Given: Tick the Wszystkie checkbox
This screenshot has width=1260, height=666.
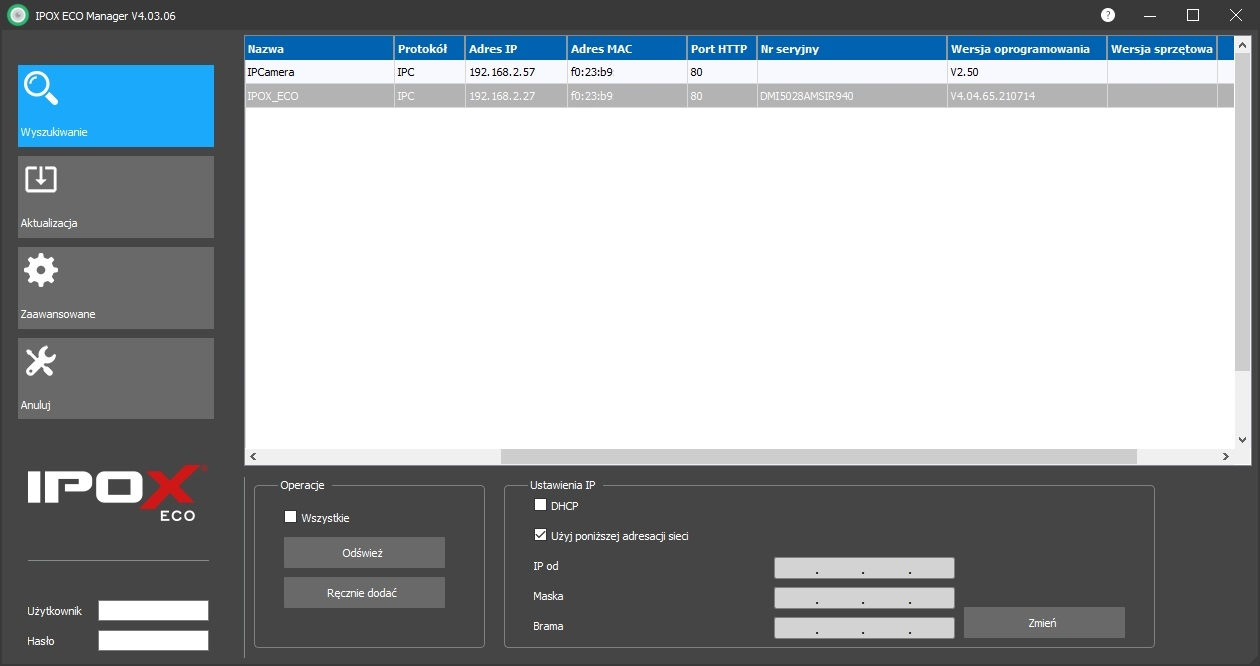Looking at the screenshot, I should pos(291,517).
